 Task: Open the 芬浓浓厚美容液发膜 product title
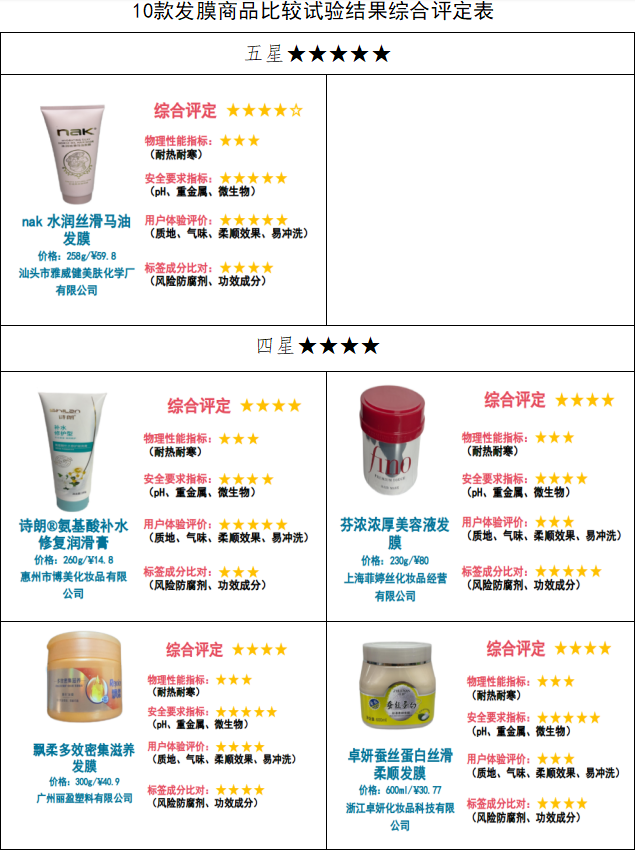click(x=395, y=533)
